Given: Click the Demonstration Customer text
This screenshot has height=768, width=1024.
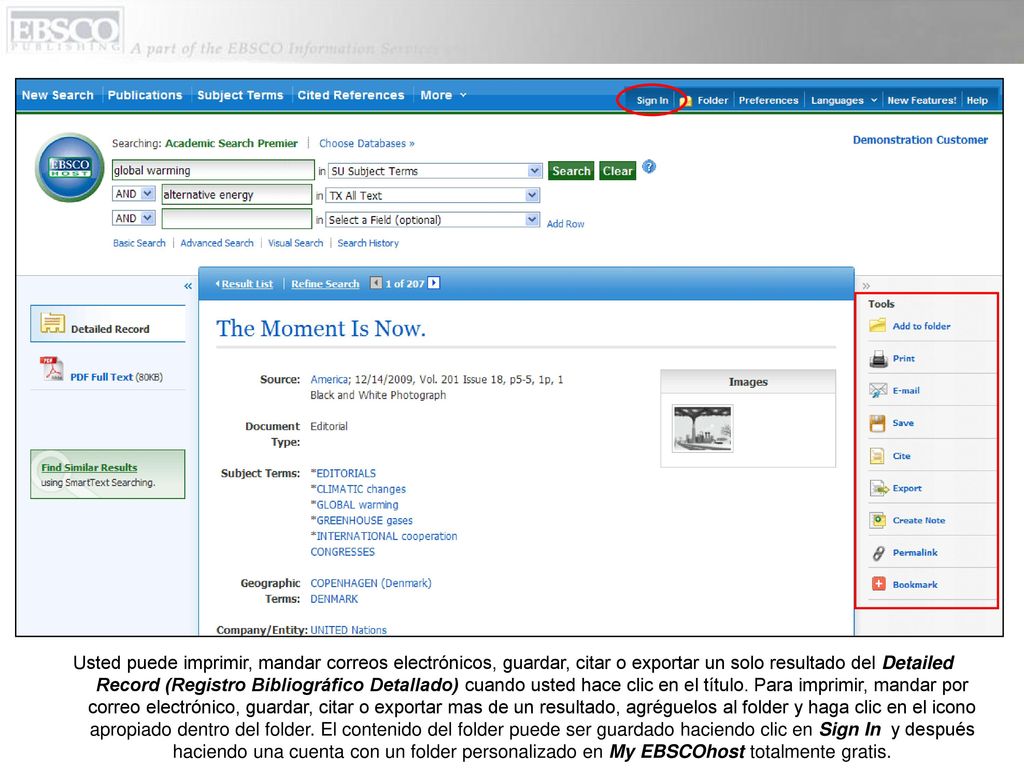Looking at the screenshot, I should coord(920,140).
